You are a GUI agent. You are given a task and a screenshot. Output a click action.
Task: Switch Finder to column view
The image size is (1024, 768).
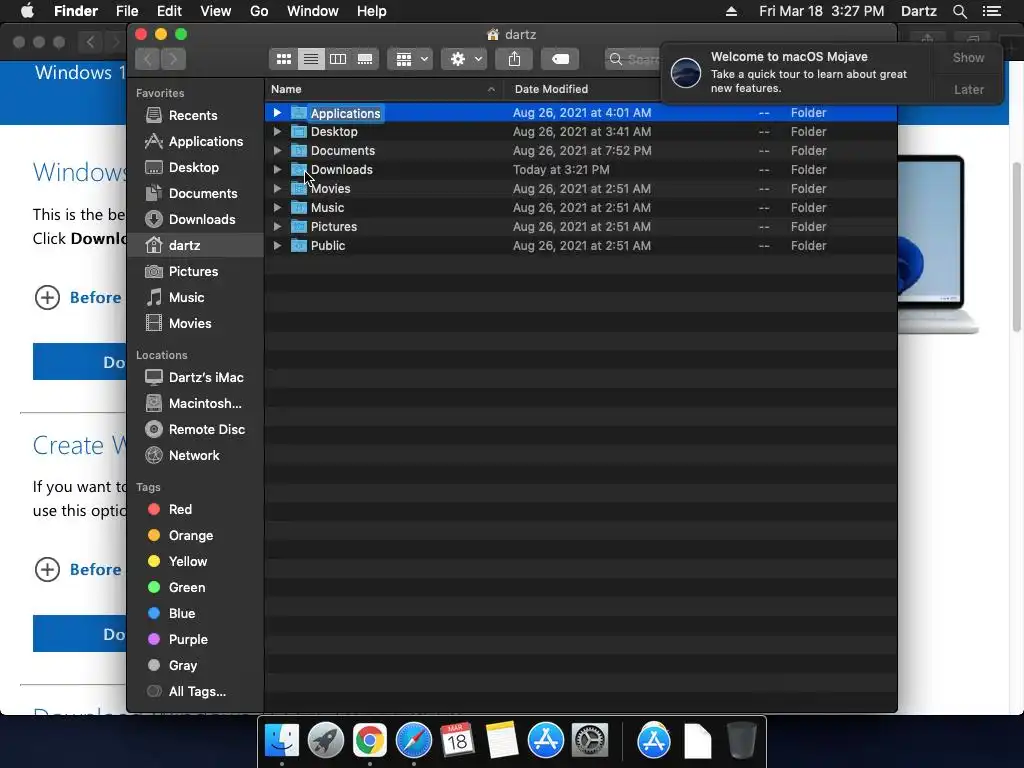[x=338, y=59]
